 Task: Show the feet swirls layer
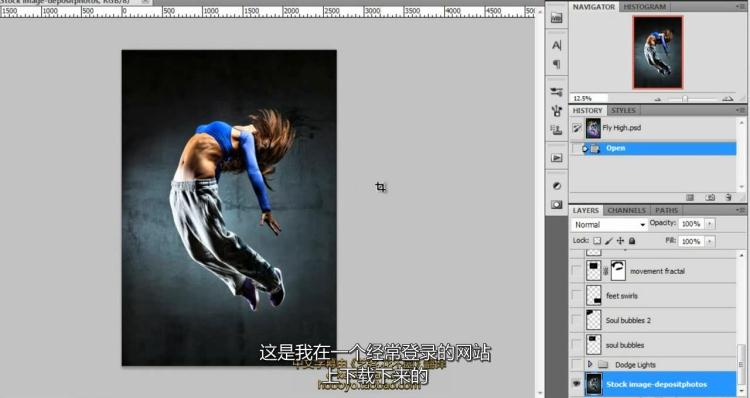pos(576,295)
